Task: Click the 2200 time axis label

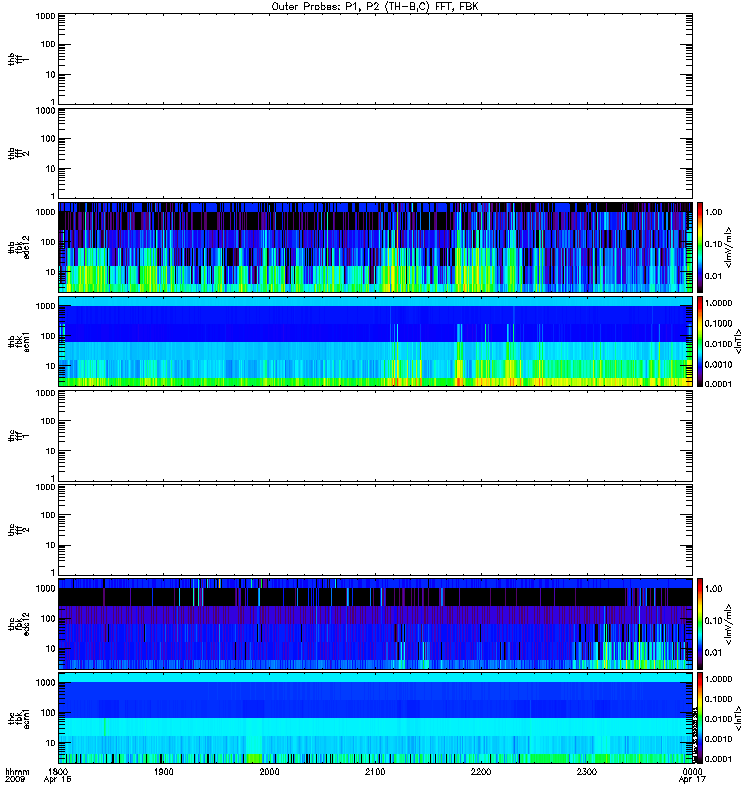Action: coord(481,772)
